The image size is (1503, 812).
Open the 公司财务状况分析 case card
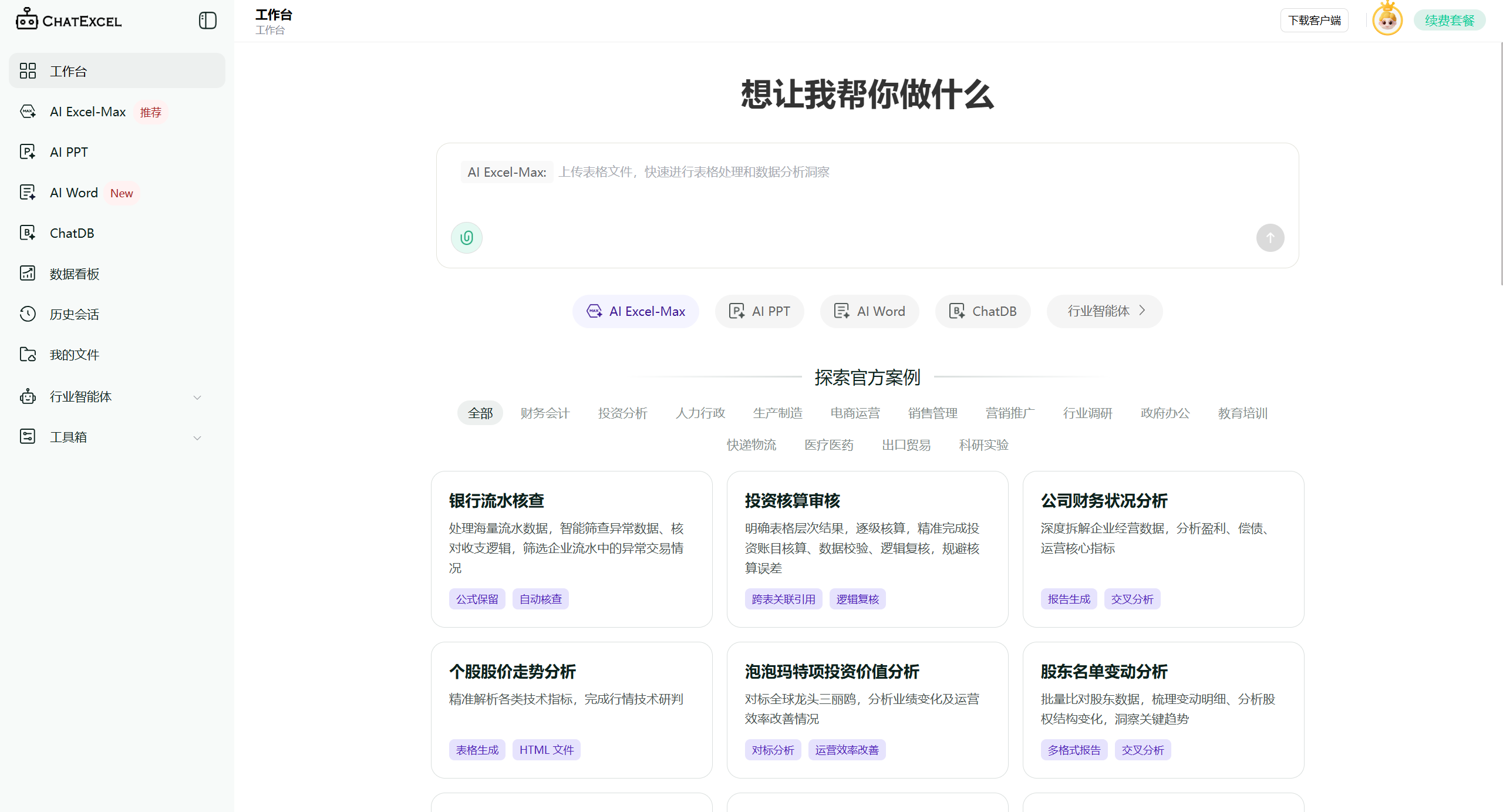click(1164, 549)
